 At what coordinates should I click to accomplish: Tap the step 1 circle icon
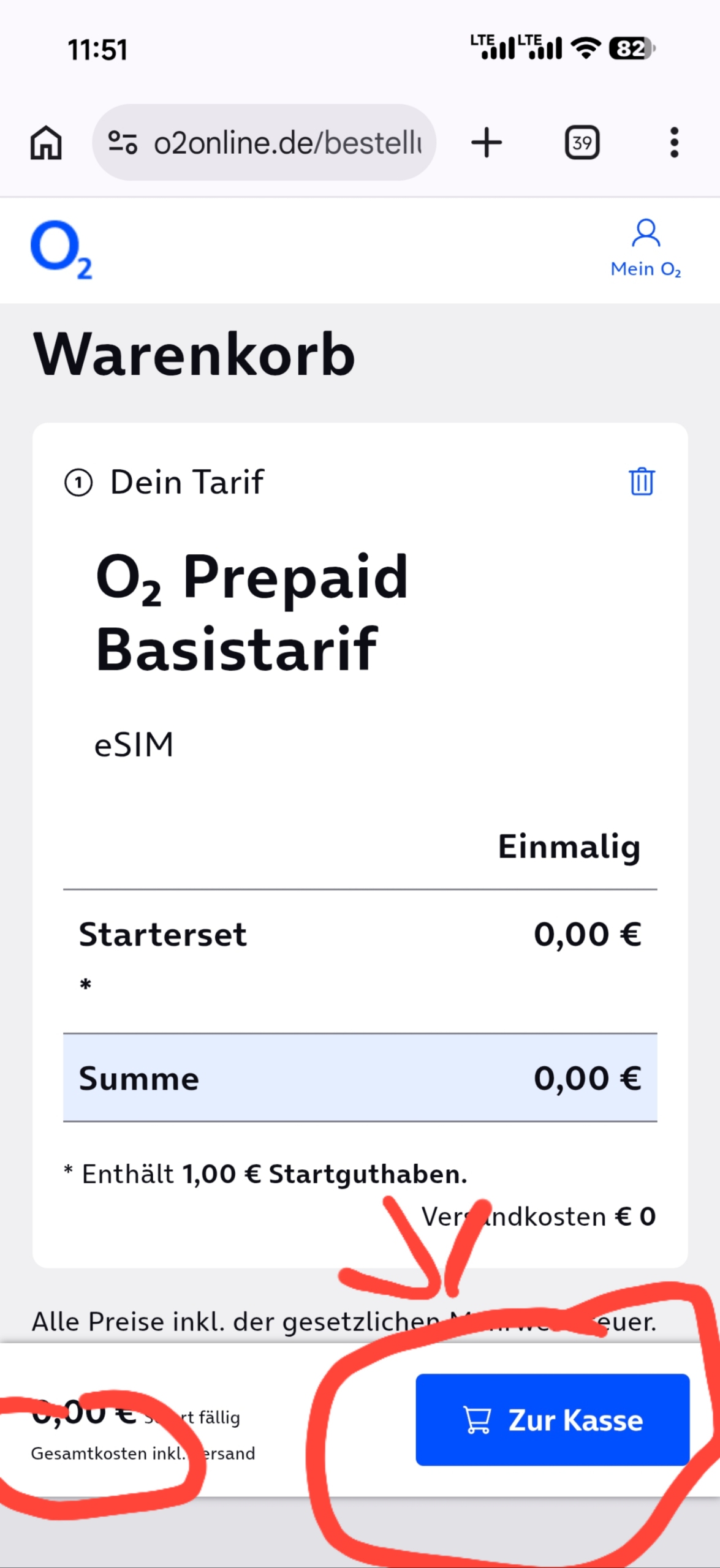pos(78,483)
